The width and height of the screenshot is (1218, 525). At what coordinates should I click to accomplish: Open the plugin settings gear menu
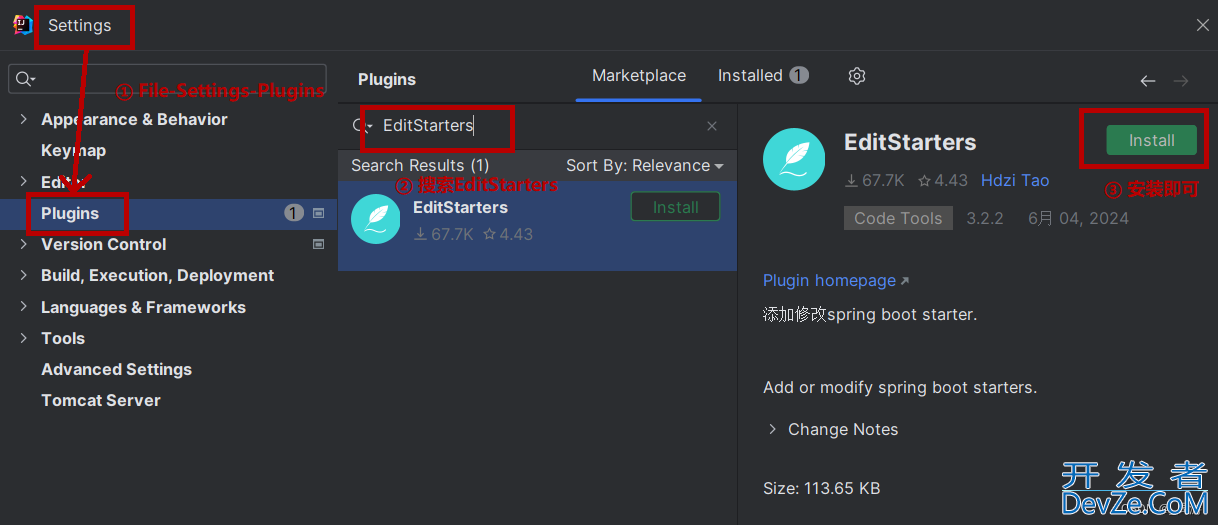pos(857,76)
